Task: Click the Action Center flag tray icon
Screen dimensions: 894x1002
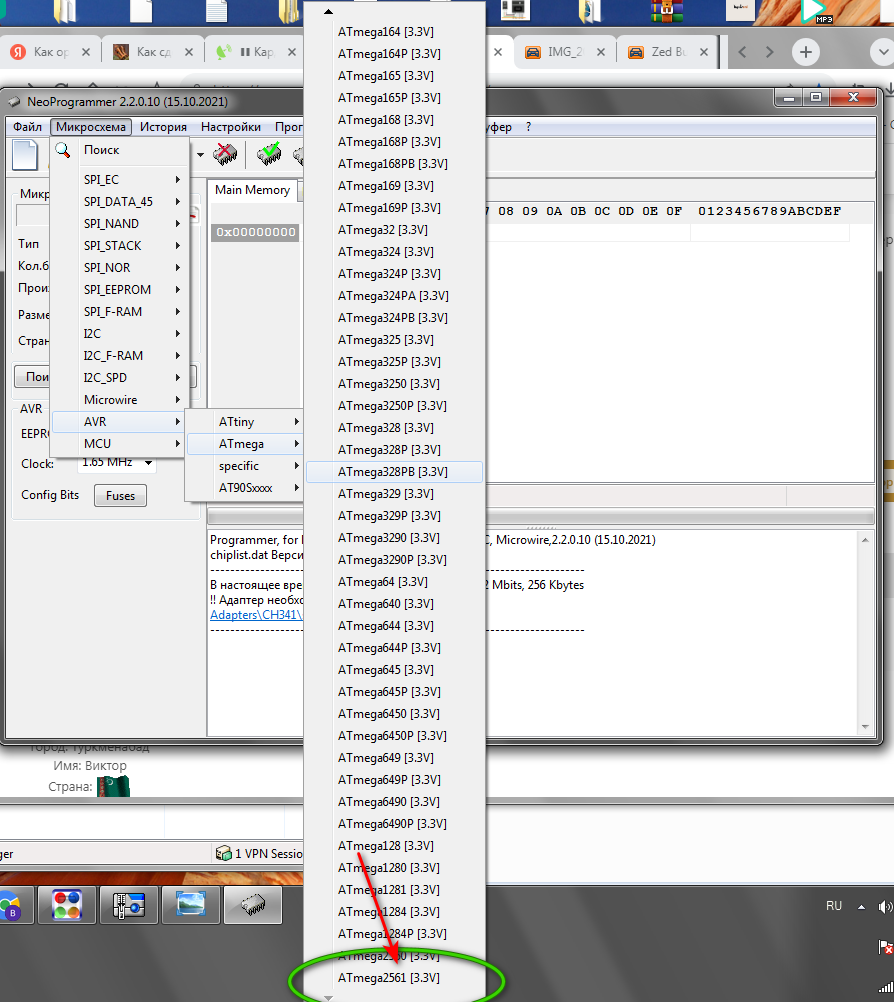Action: [885, 946]
